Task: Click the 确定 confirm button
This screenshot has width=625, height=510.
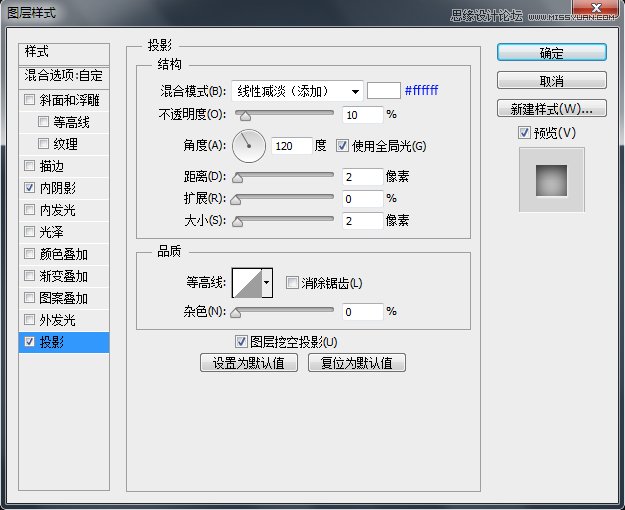Action: [551, 53]
